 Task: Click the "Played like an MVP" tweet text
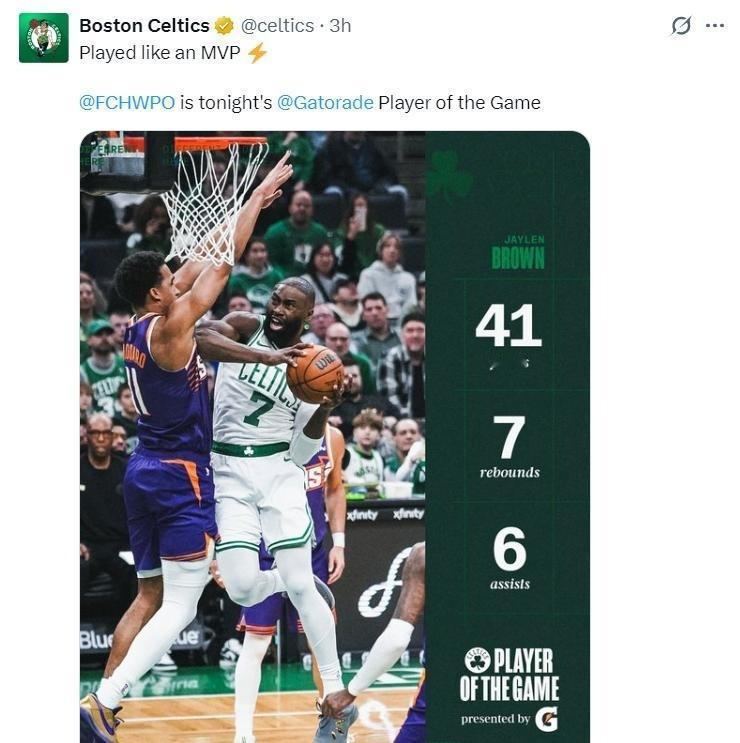160,53
